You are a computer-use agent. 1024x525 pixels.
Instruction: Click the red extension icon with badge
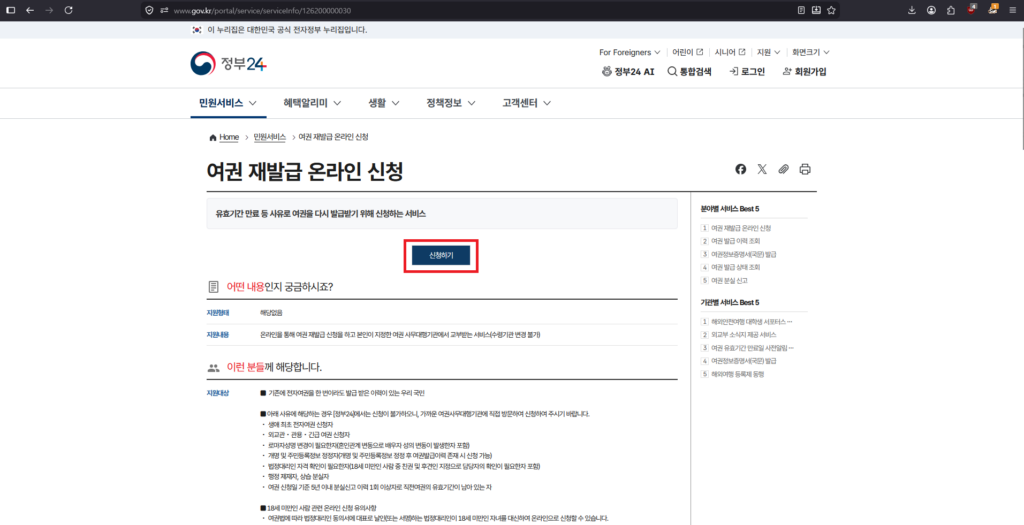pyautogui.click(x=972, y=9)
